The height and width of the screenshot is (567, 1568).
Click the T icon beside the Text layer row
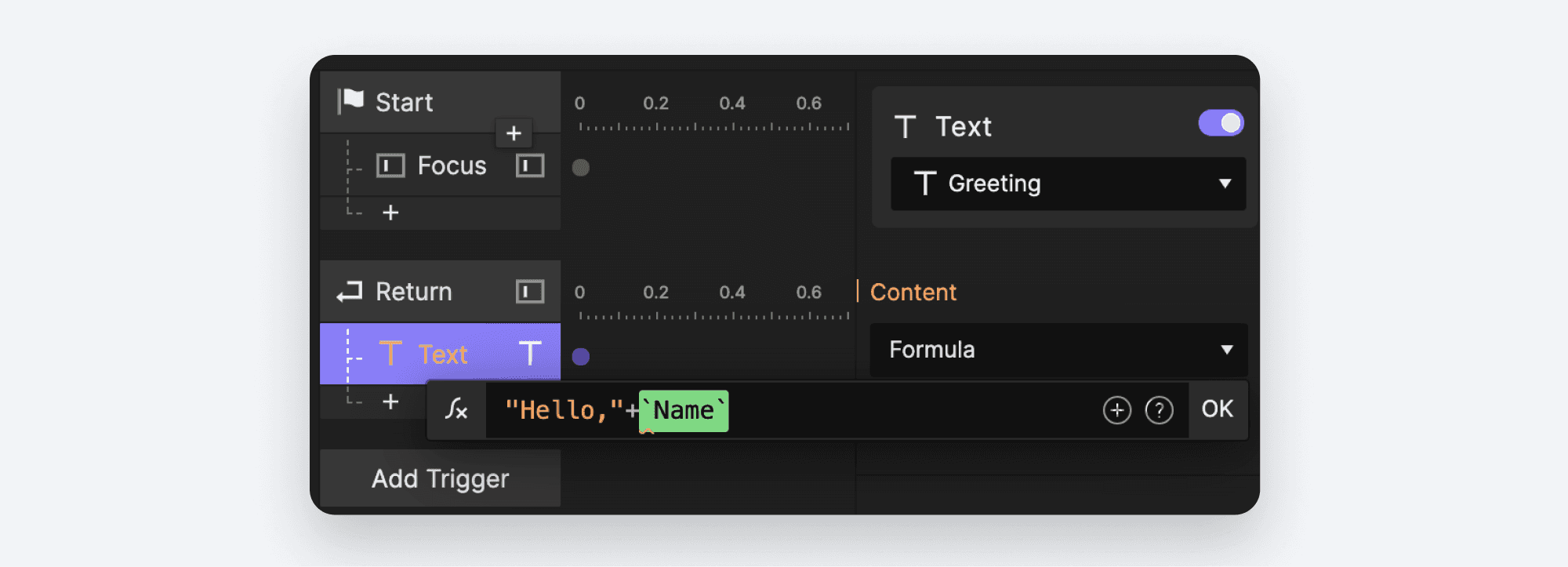[x=530, y=354]
